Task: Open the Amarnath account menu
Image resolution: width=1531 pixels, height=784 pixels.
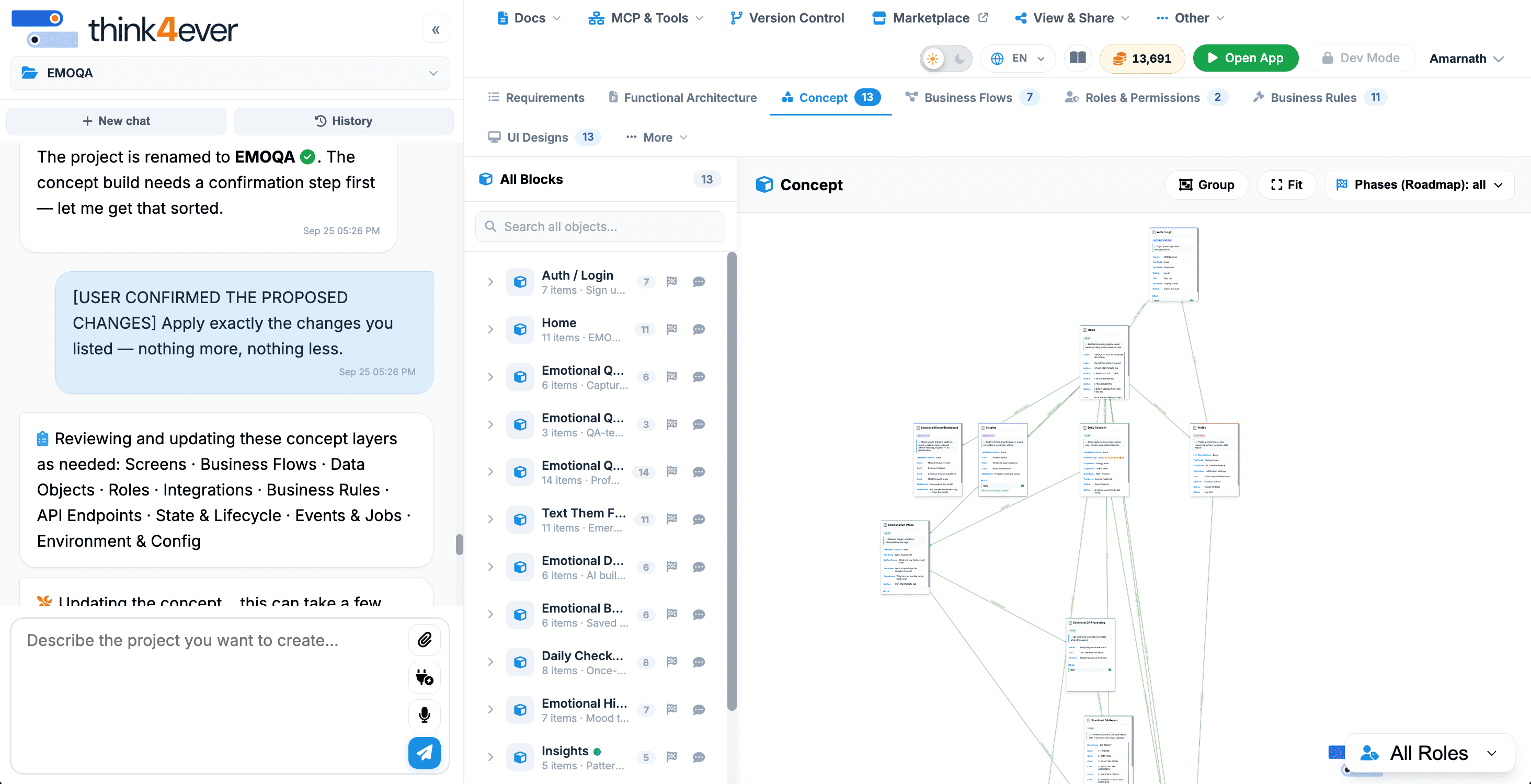Action: [x=1466, y=58]
